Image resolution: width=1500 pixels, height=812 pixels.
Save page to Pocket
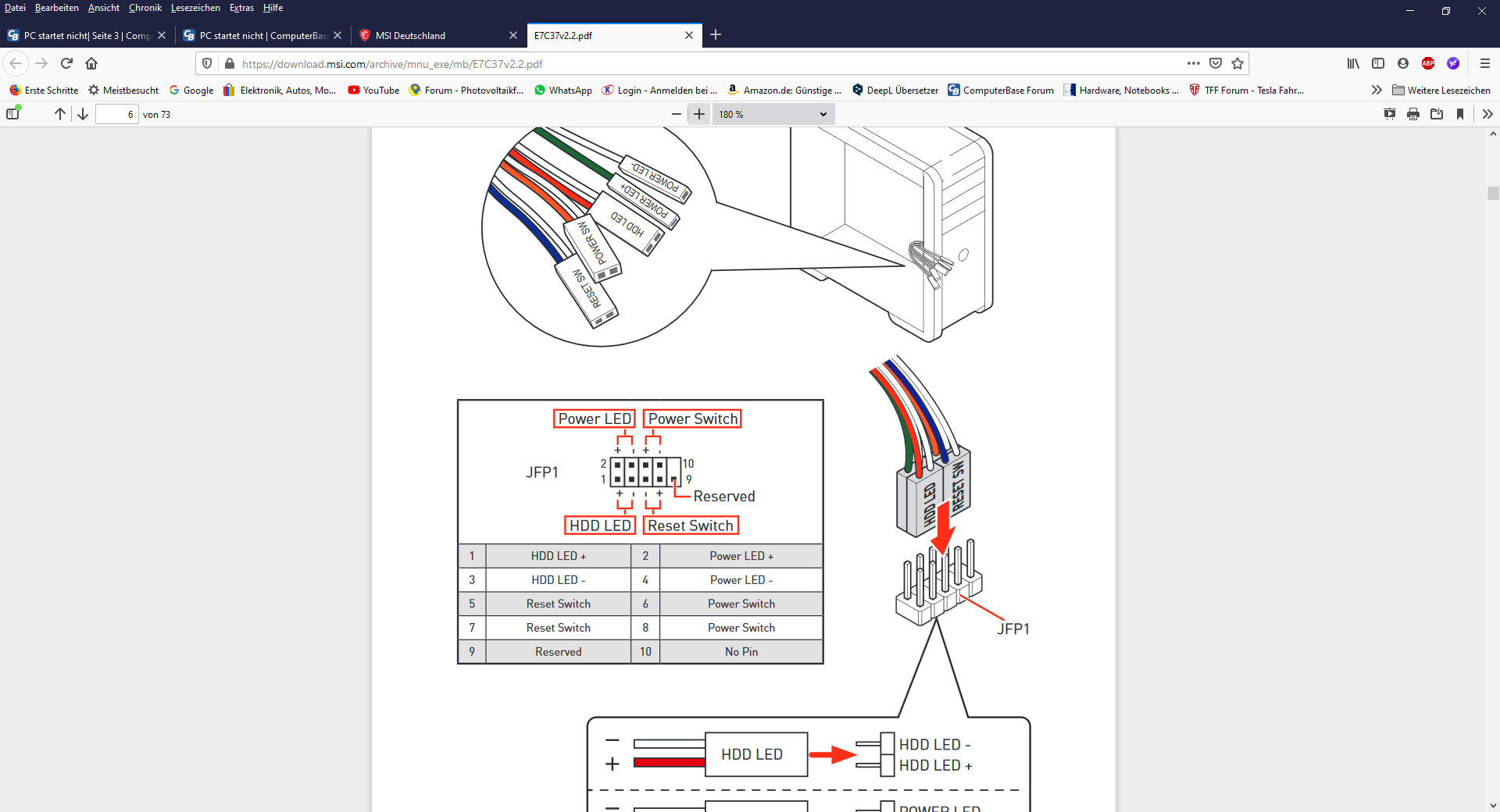1216,63
